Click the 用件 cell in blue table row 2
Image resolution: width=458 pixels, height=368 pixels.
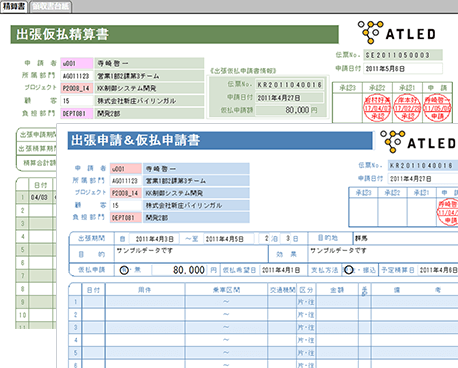pos(145,315)
